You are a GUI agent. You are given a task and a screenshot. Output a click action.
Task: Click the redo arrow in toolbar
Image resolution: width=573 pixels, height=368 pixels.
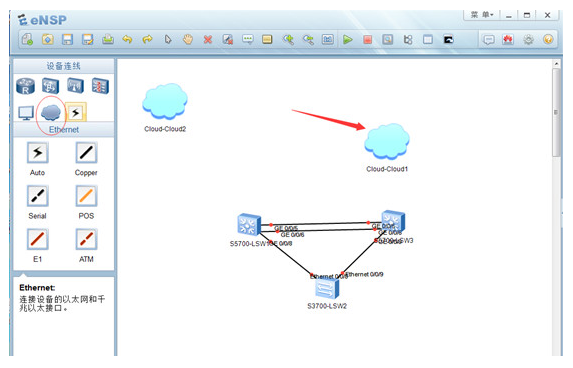click(x=147, y=39)
